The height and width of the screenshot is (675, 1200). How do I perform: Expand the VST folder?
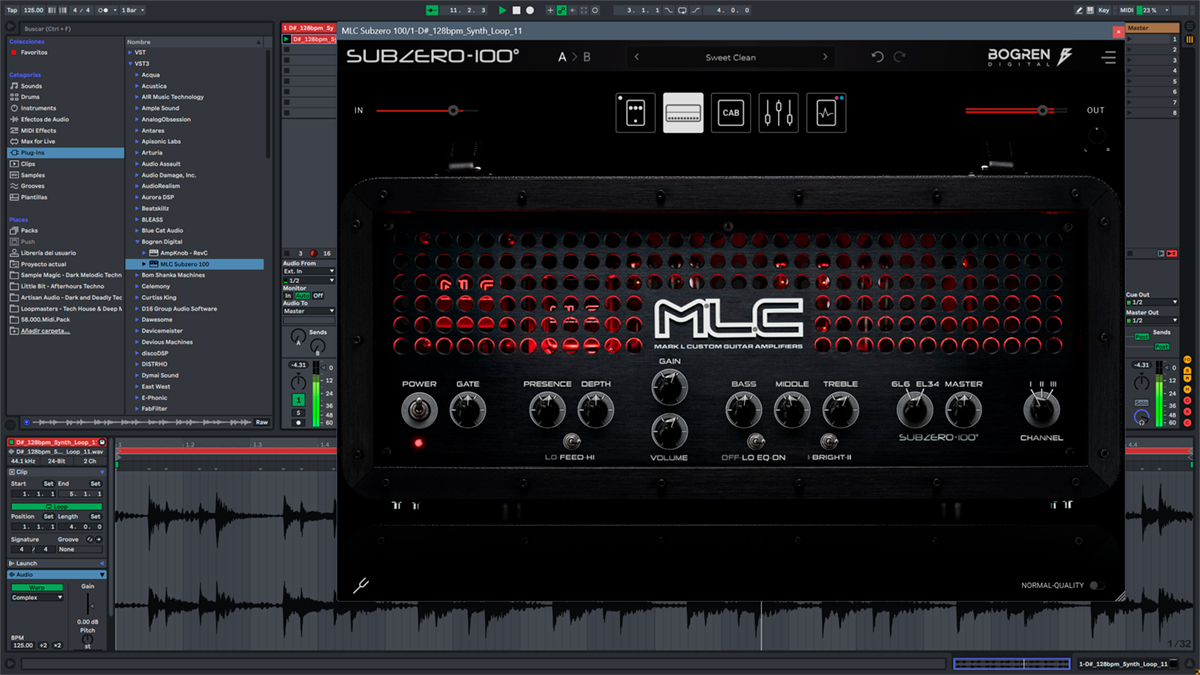[130, 52]
